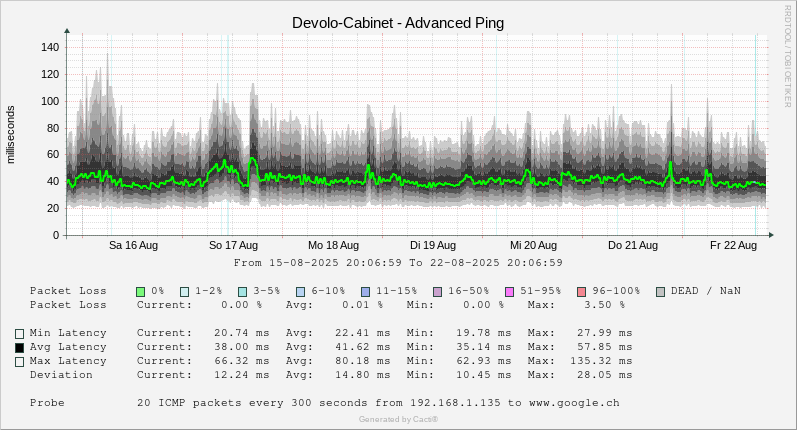The height and width of the screenshot is (430, 797).
Task: Click the Avg Latency Current 38.00 ms
Action: tap(241, 347)
